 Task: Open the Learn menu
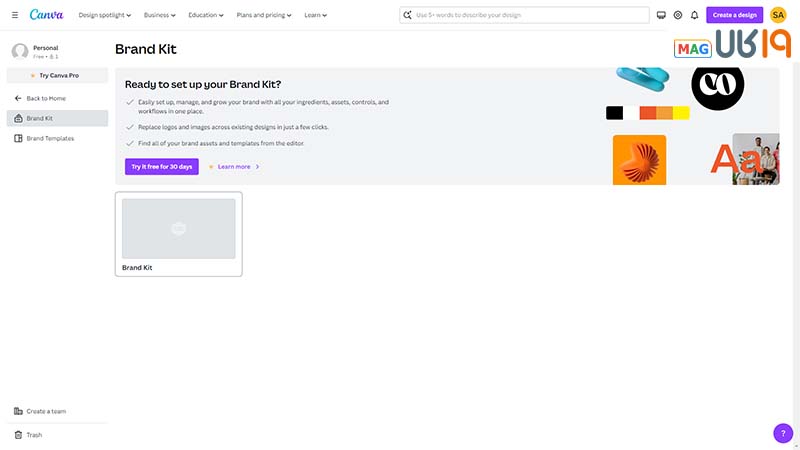click(x=316, y=15)
